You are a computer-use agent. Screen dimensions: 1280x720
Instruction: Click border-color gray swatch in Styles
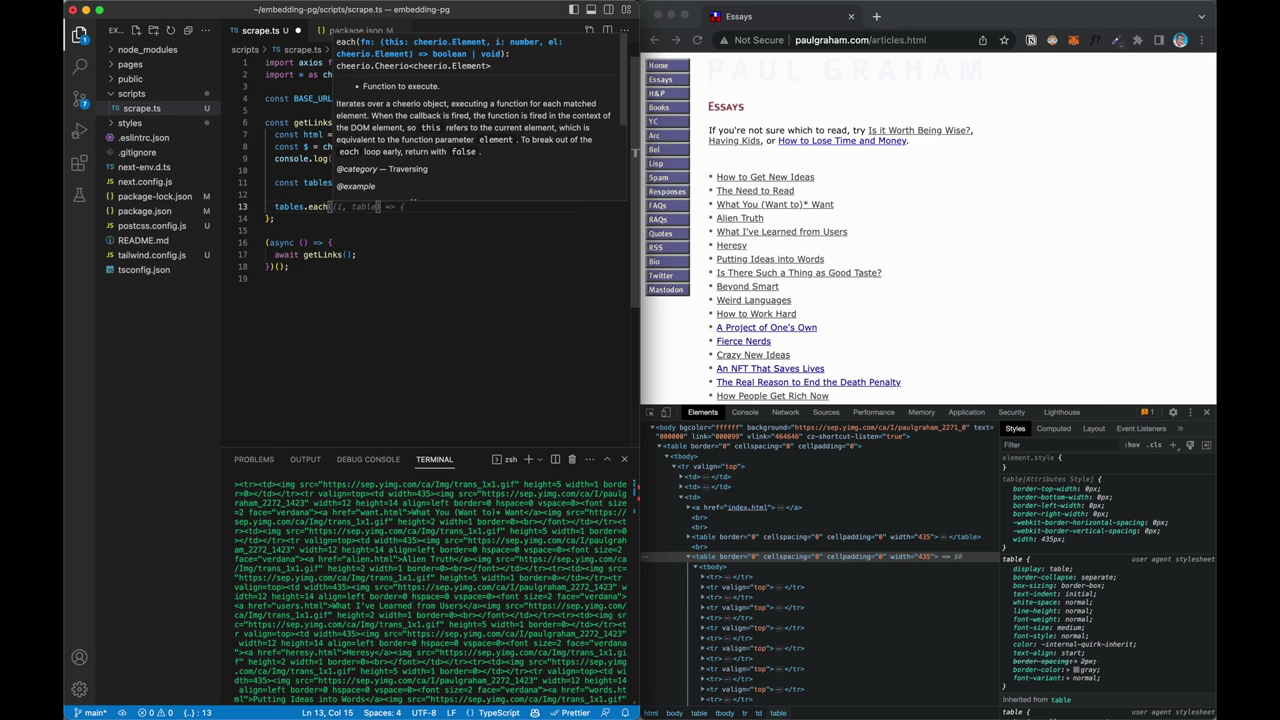coord(1077,669)
